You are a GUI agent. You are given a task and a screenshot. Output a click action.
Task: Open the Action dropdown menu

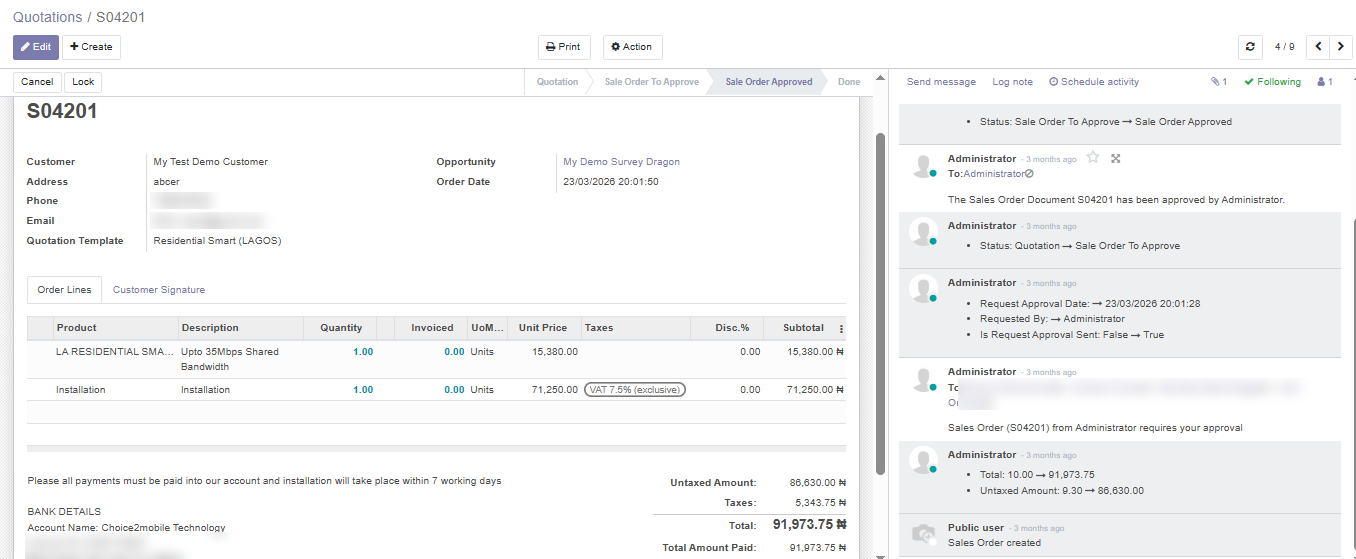(x=632, y=47)
